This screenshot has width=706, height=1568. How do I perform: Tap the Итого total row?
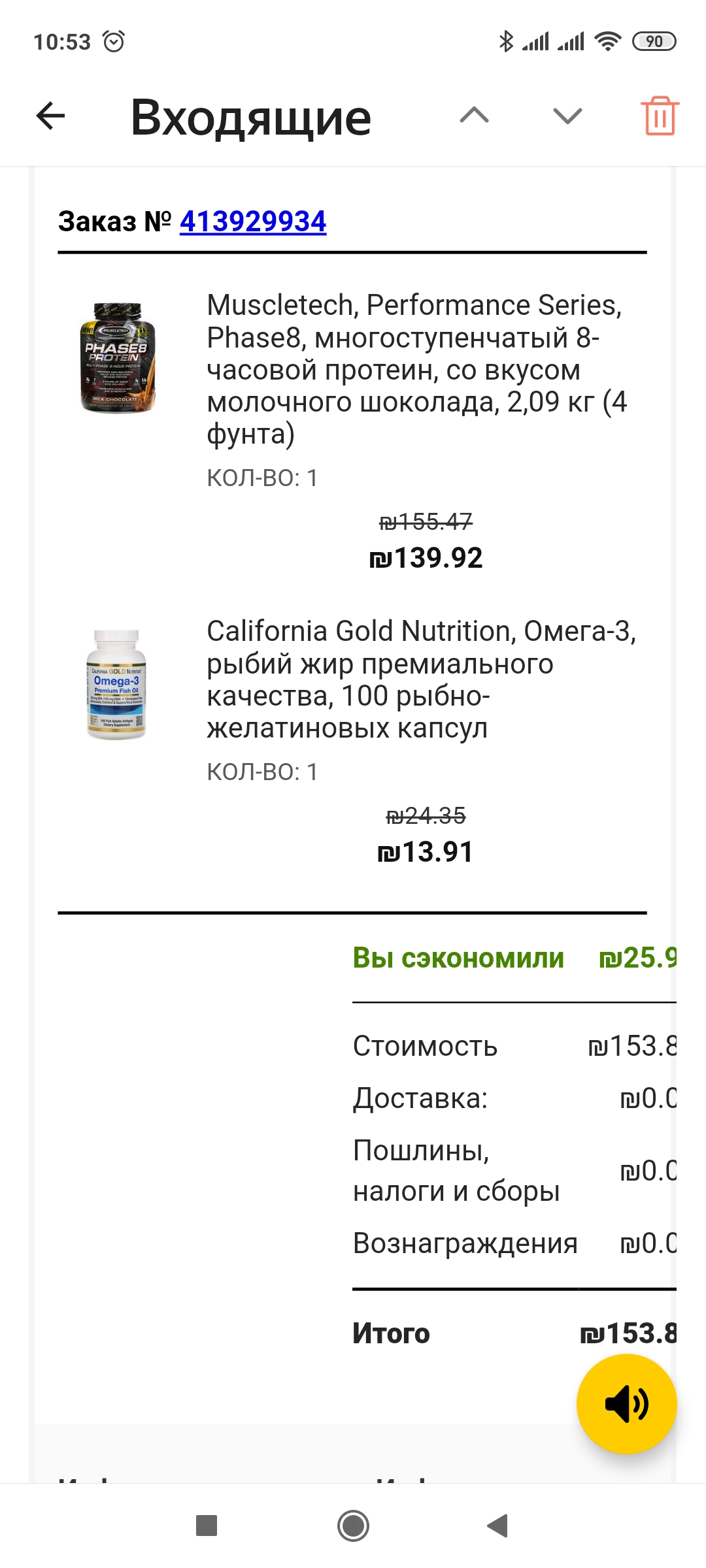tap(514, 1333)
